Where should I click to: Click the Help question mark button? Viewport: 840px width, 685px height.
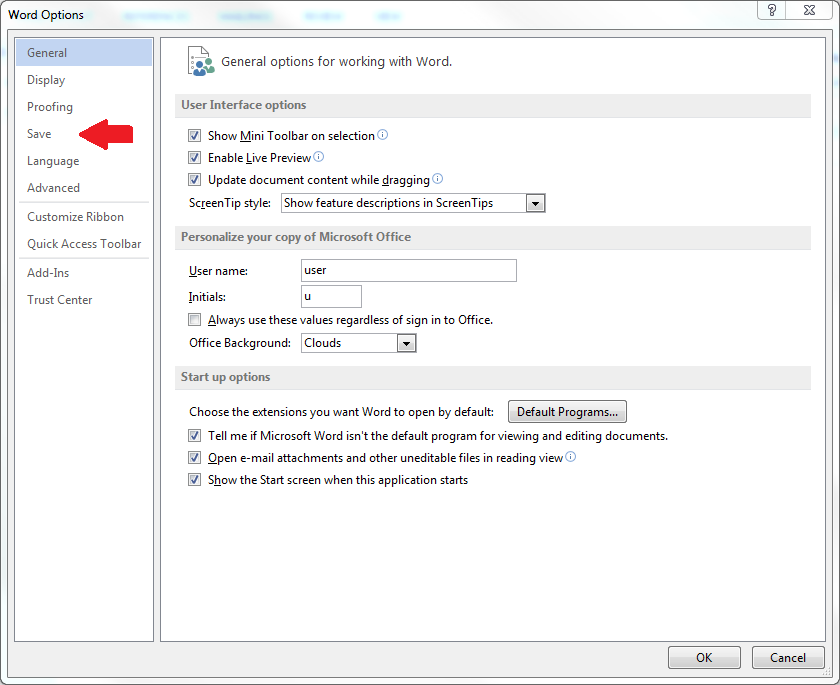pyautogui.click(x=771, y=10)
